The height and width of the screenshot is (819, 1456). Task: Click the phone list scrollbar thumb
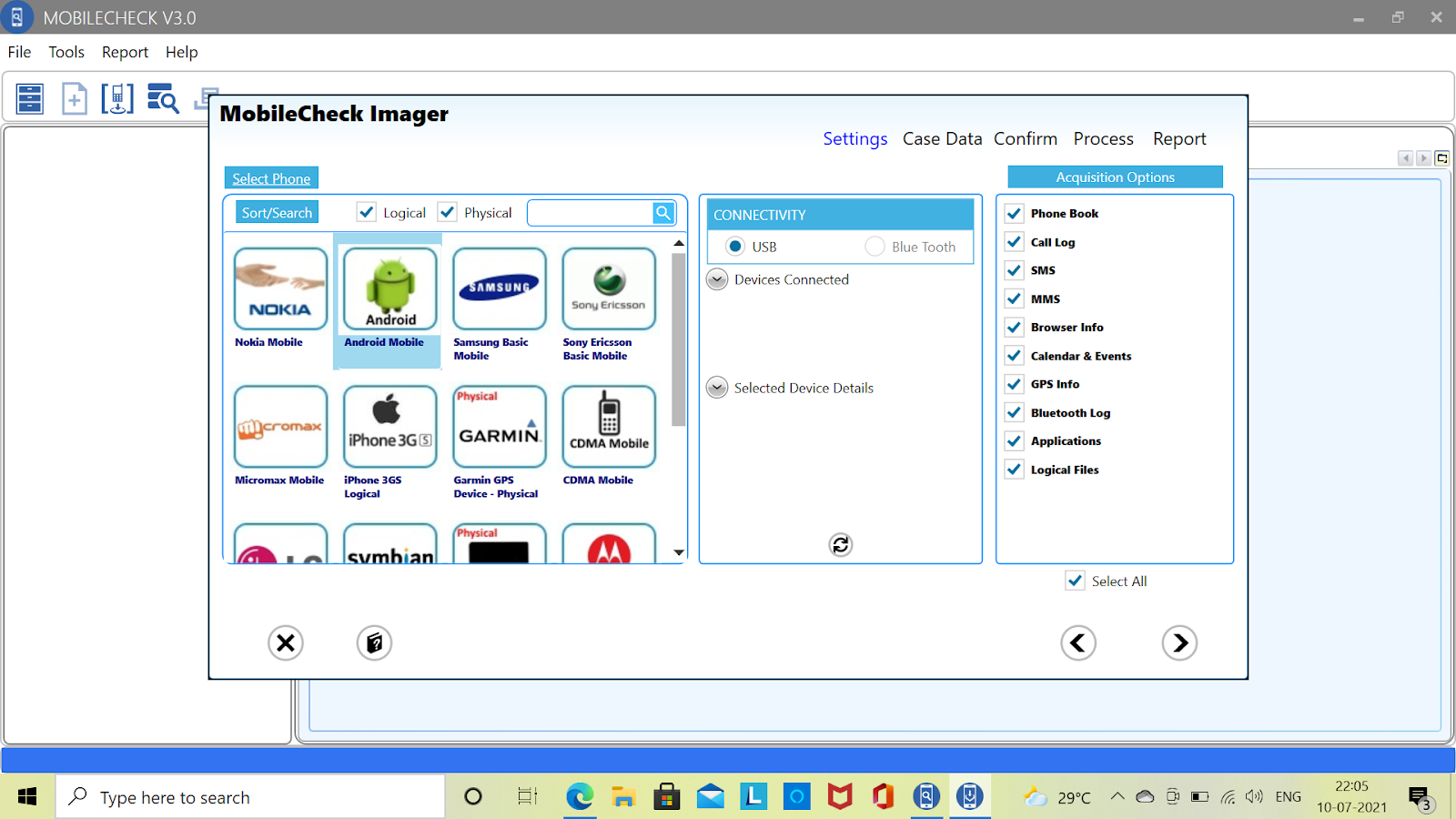679,339
